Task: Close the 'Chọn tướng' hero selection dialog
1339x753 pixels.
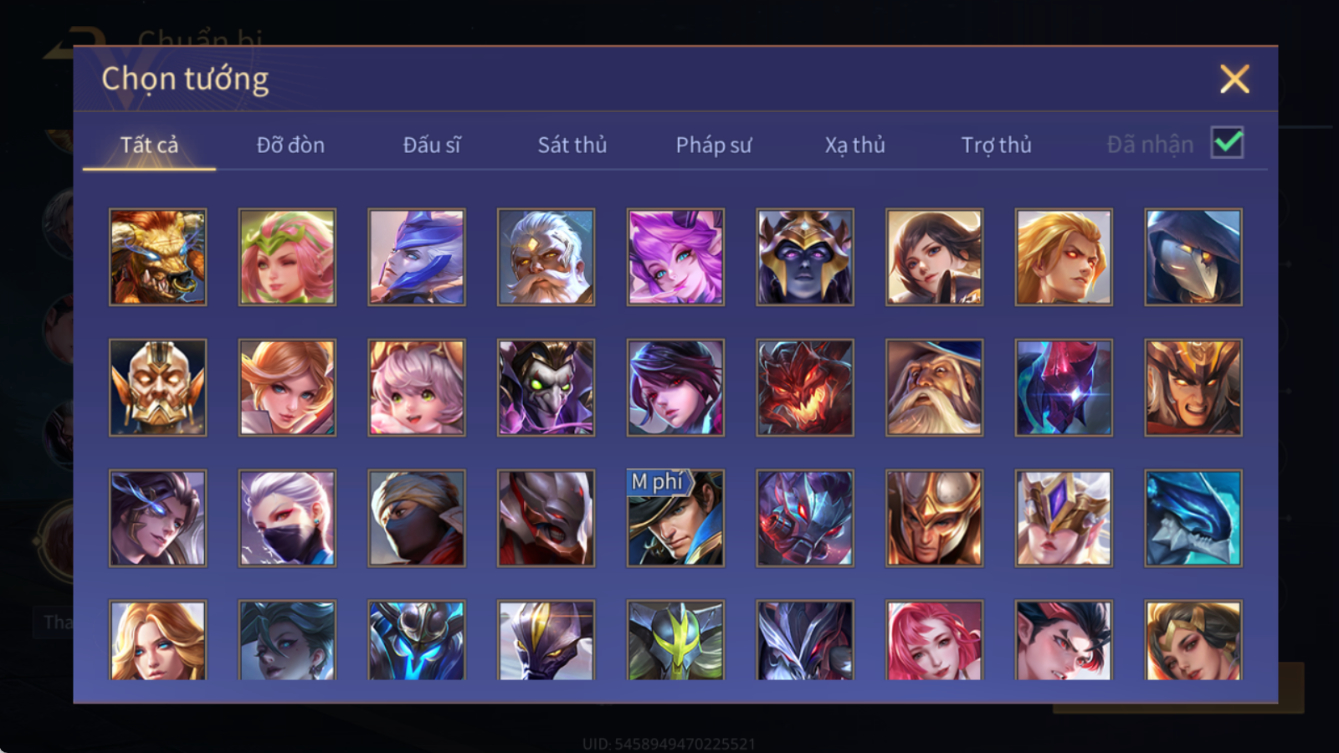Action: 1234,79
